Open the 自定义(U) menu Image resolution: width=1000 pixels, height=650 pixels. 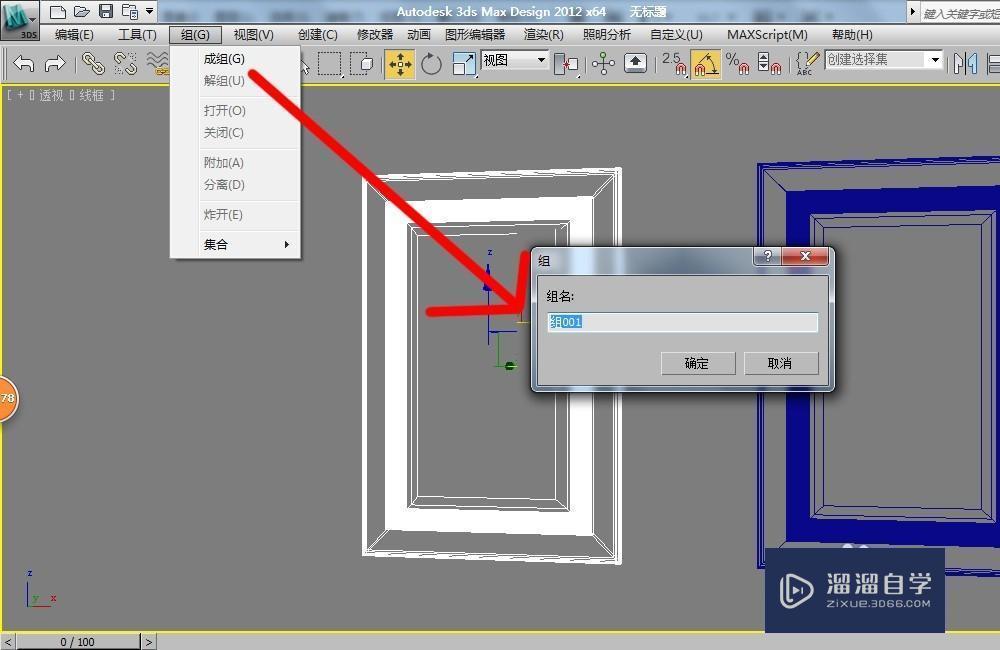tap(676, 34)
